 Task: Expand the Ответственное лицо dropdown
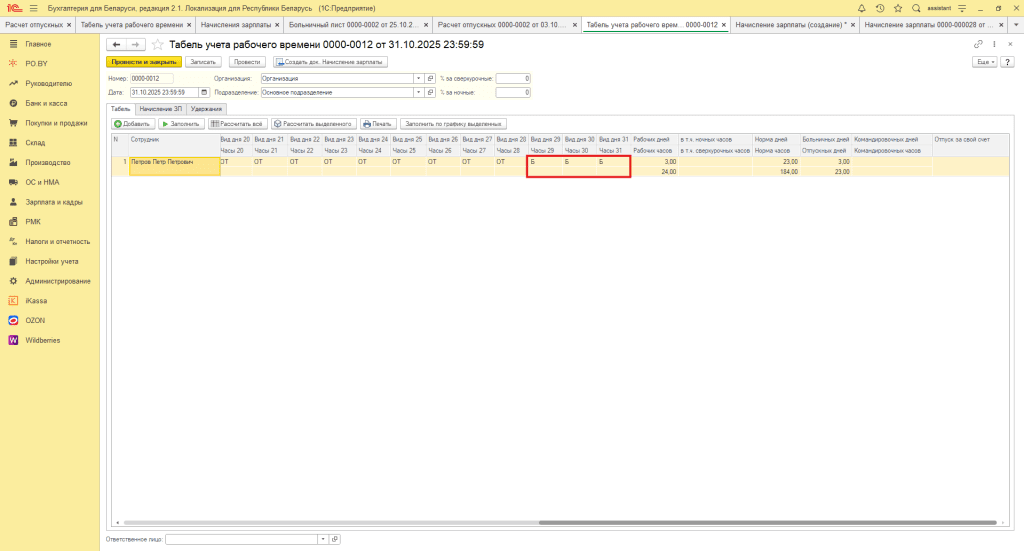click(322, 539)
